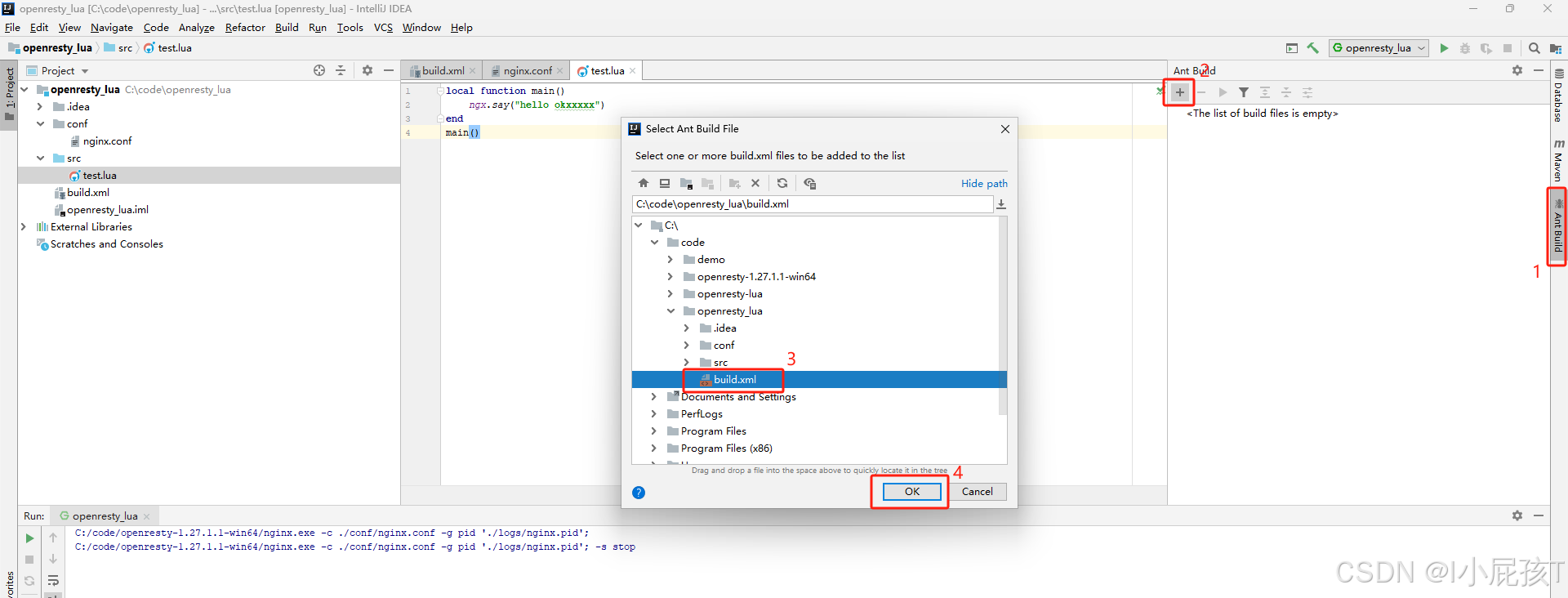1568x598 pixels.
Task: Click Collapse All in Ant Build toolbar
Action: (1286, 92)
